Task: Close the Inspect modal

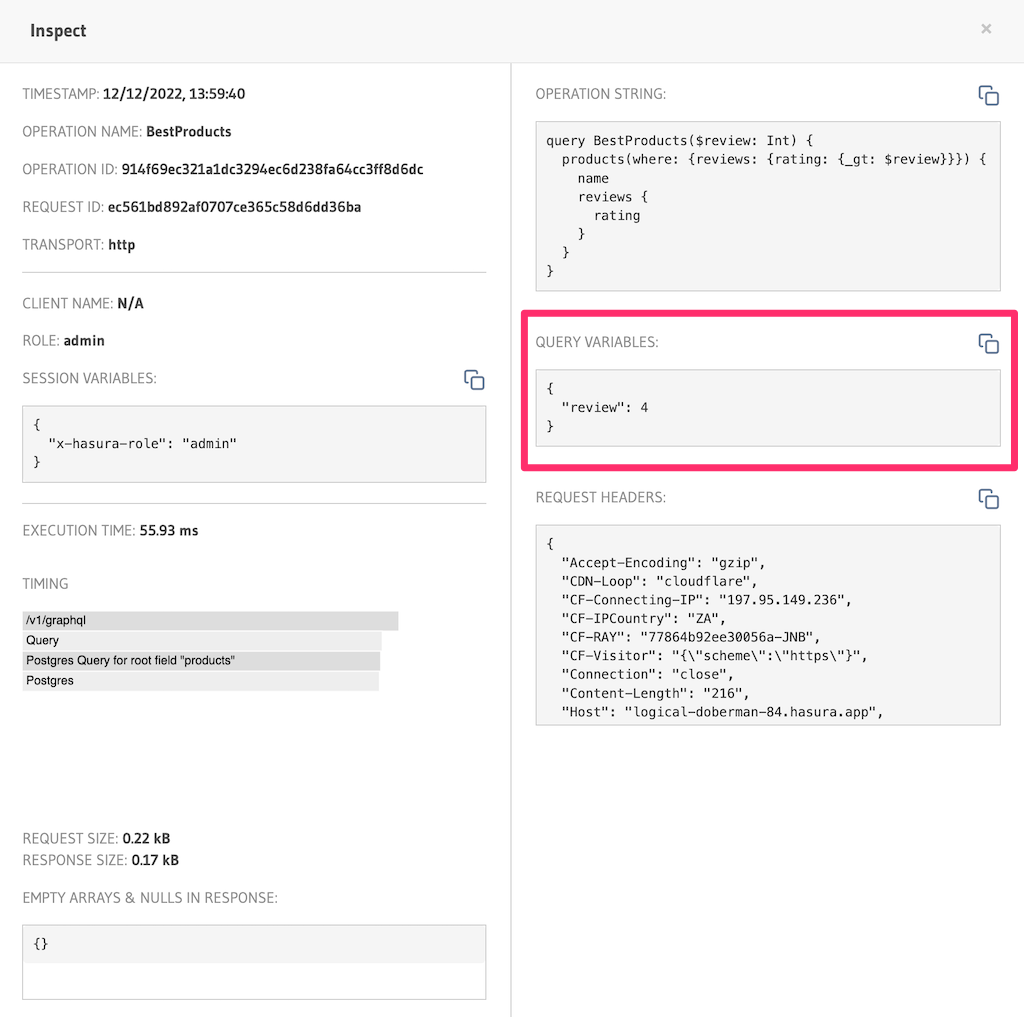Action: (986, 29)
